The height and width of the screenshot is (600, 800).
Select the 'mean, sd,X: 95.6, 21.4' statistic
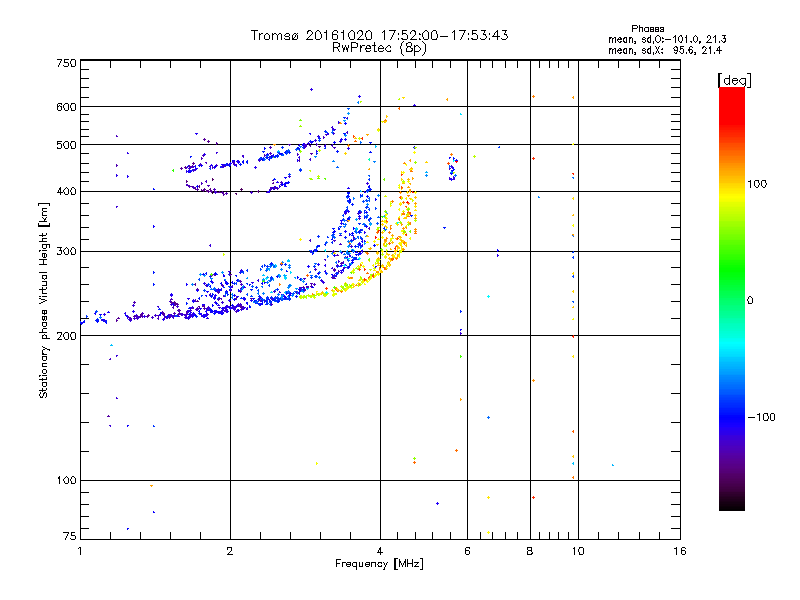pyautogui.click(x=664, y=50)
